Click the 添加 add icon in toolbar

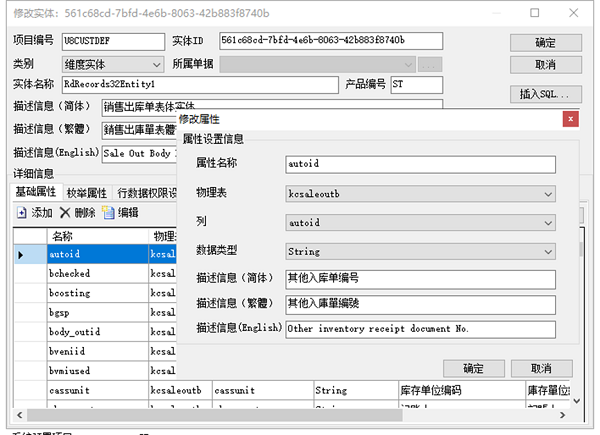(x=21, y=213)
